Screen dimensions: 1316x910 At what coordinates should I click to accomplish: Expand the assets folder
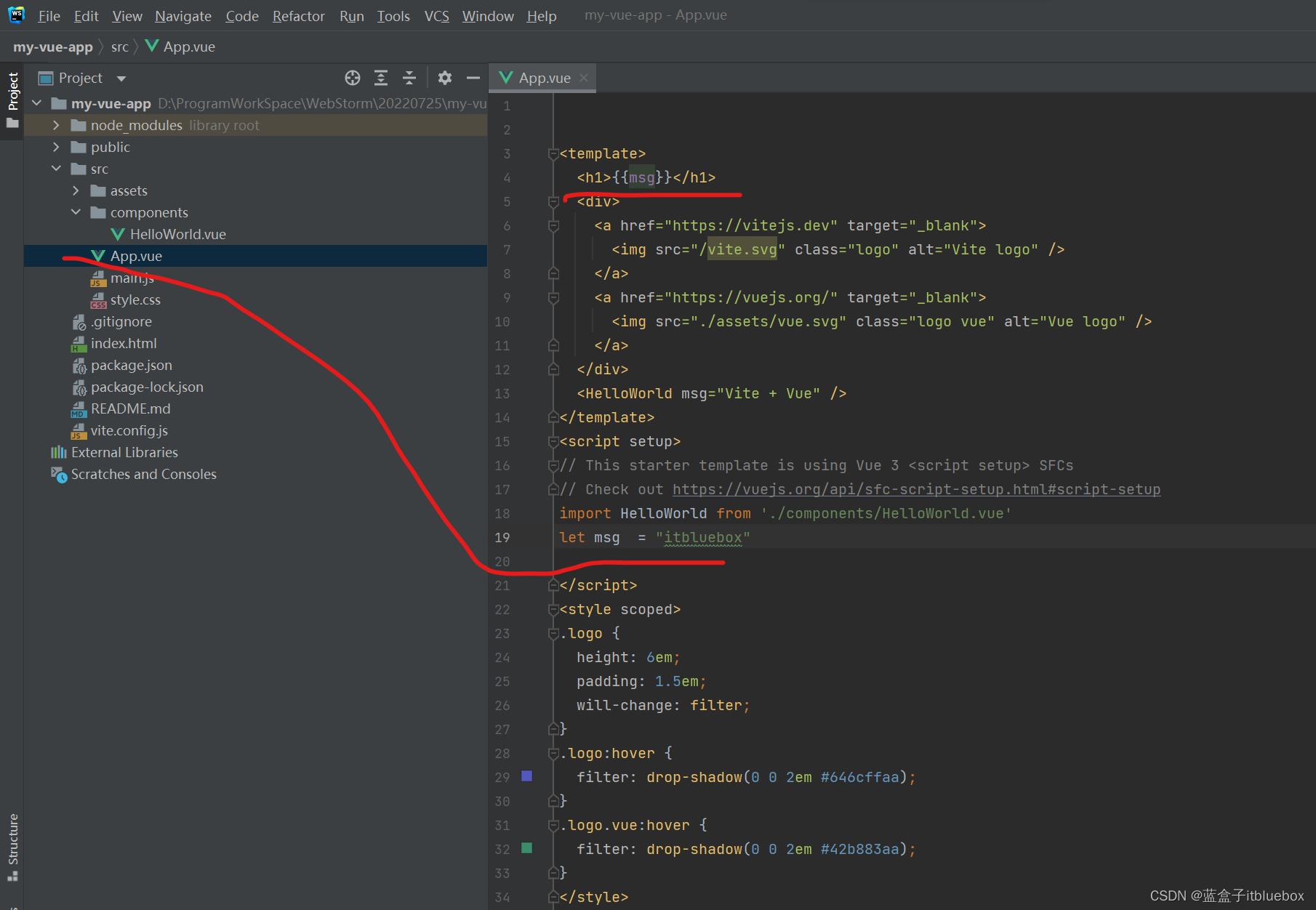(76, 190)
